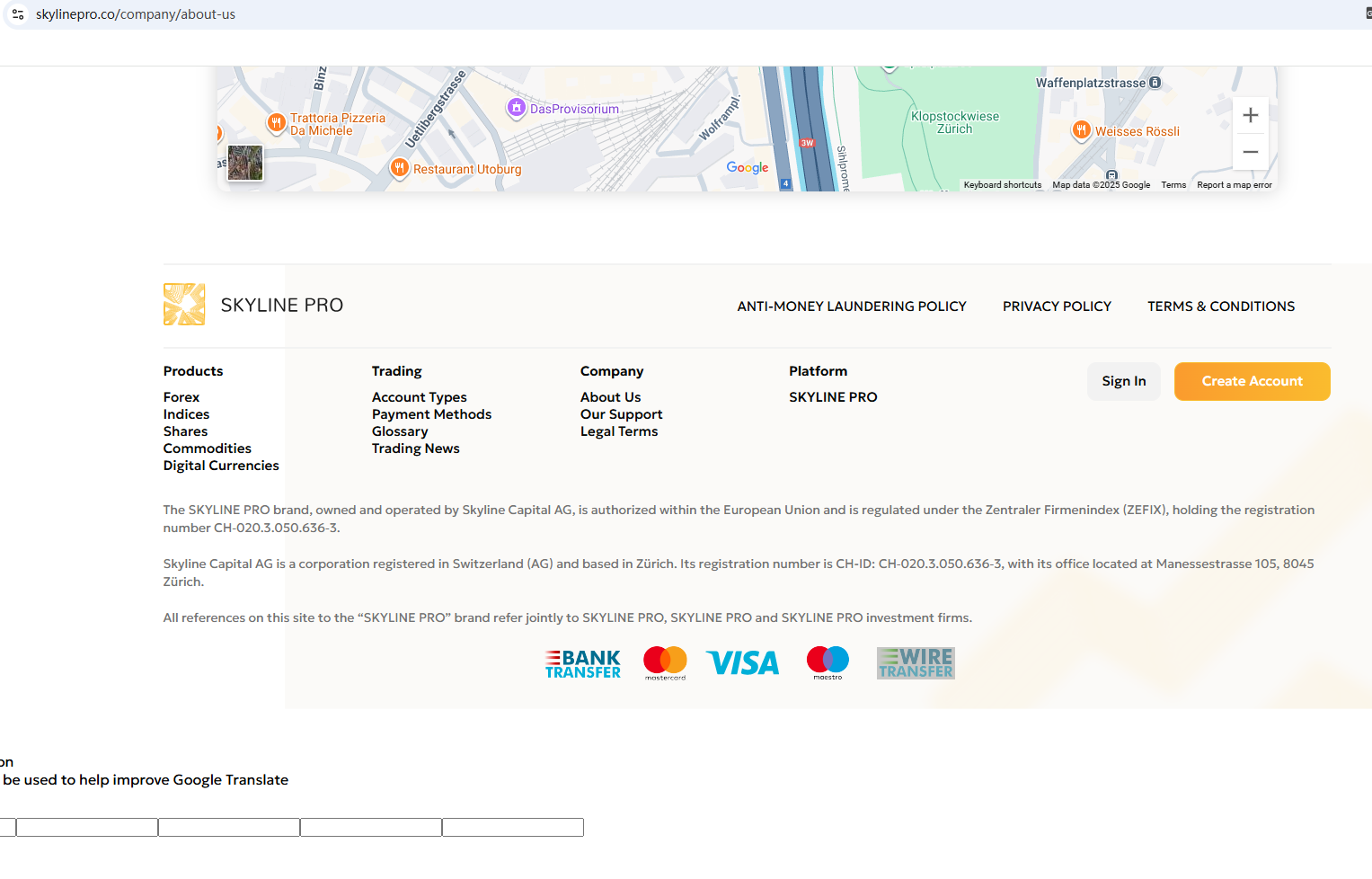Click the Platform column heading
1372x879 pixels.
pos(819,371)
